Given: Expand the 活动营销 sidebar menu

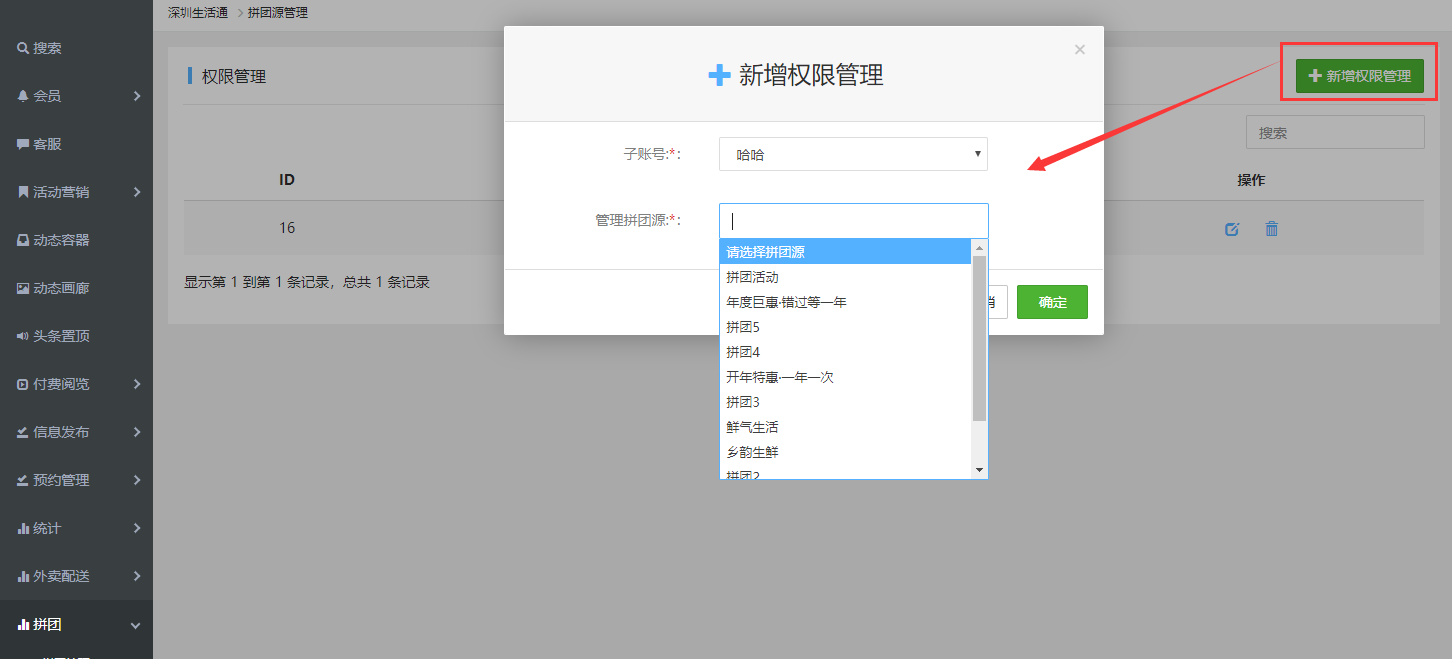Looking at the screenshot, I should point(76,192).
